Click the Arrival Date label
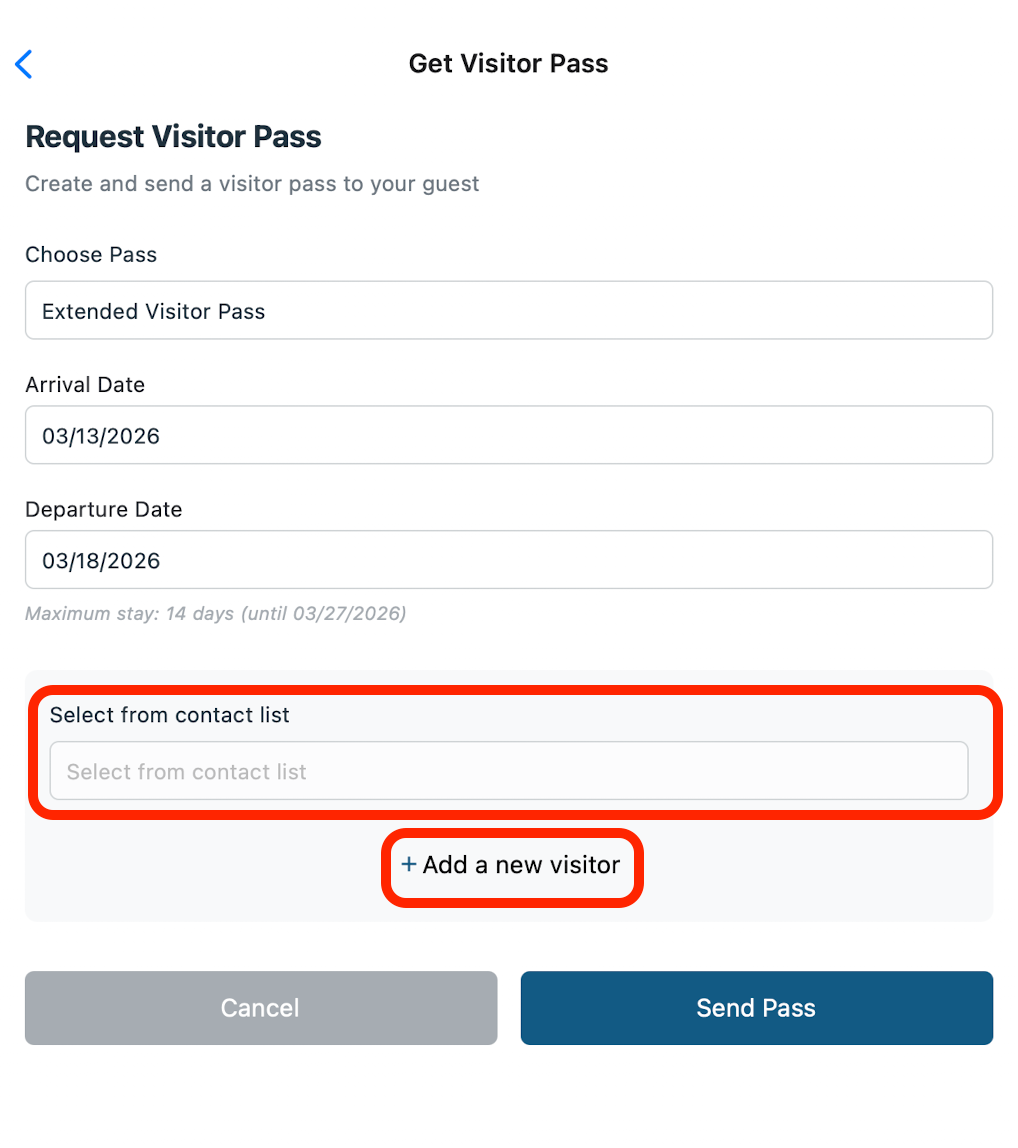 pos(85,385)
